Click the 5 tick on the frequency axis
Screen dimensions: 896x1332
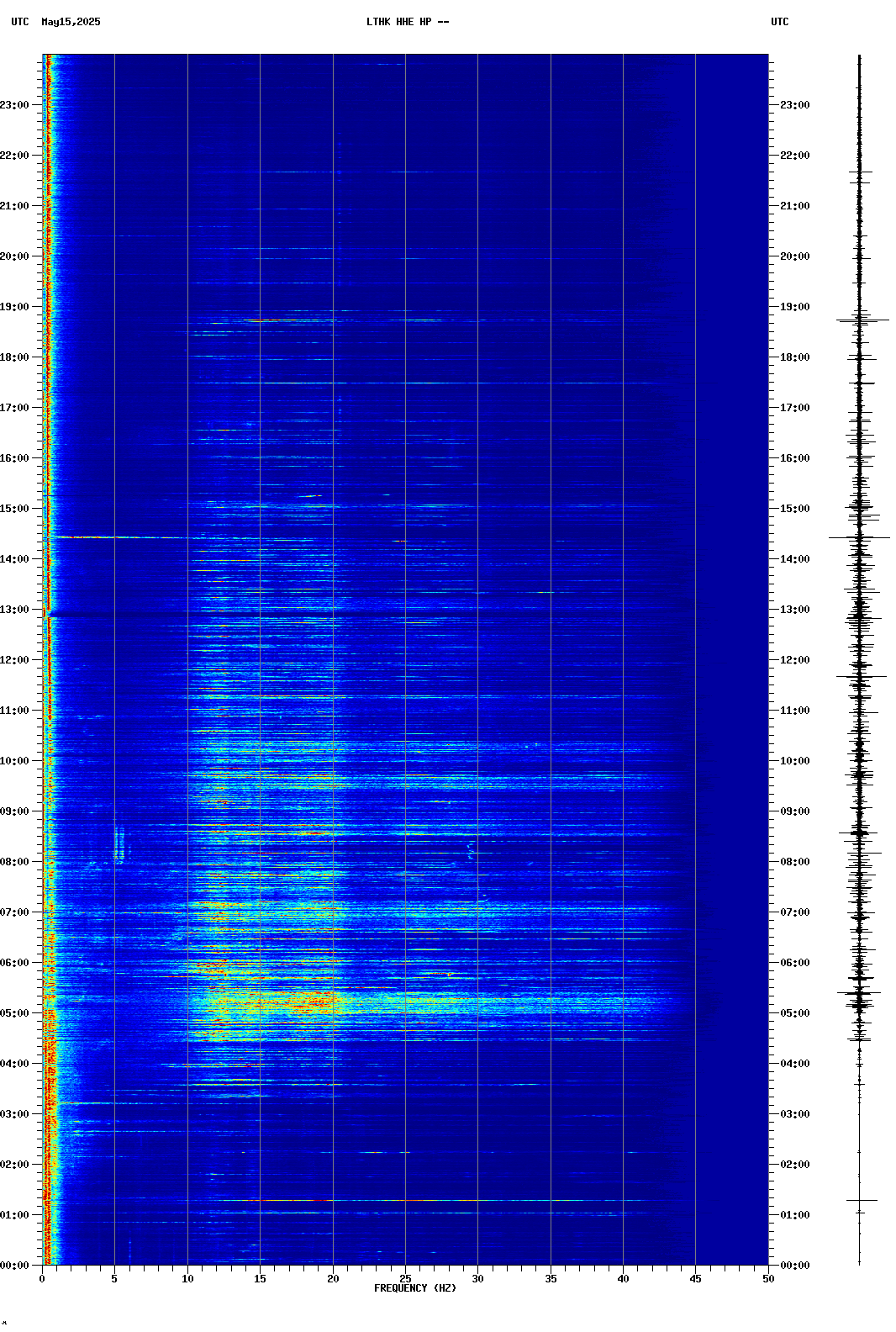coord(114,1279)
